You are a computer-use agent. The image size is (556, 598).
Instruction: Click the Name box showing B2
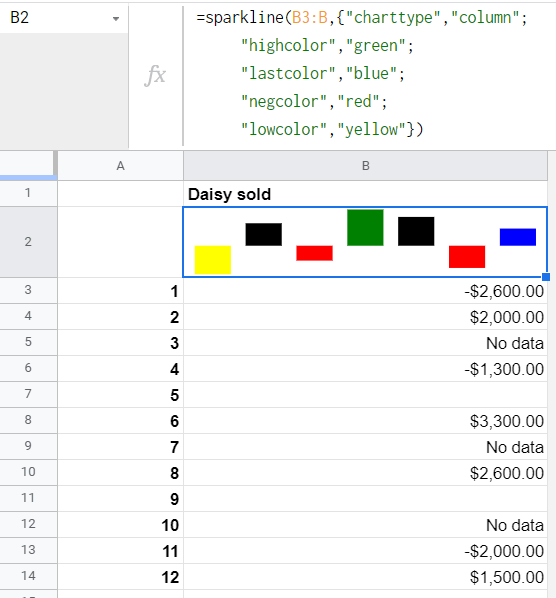coord(63,18)
